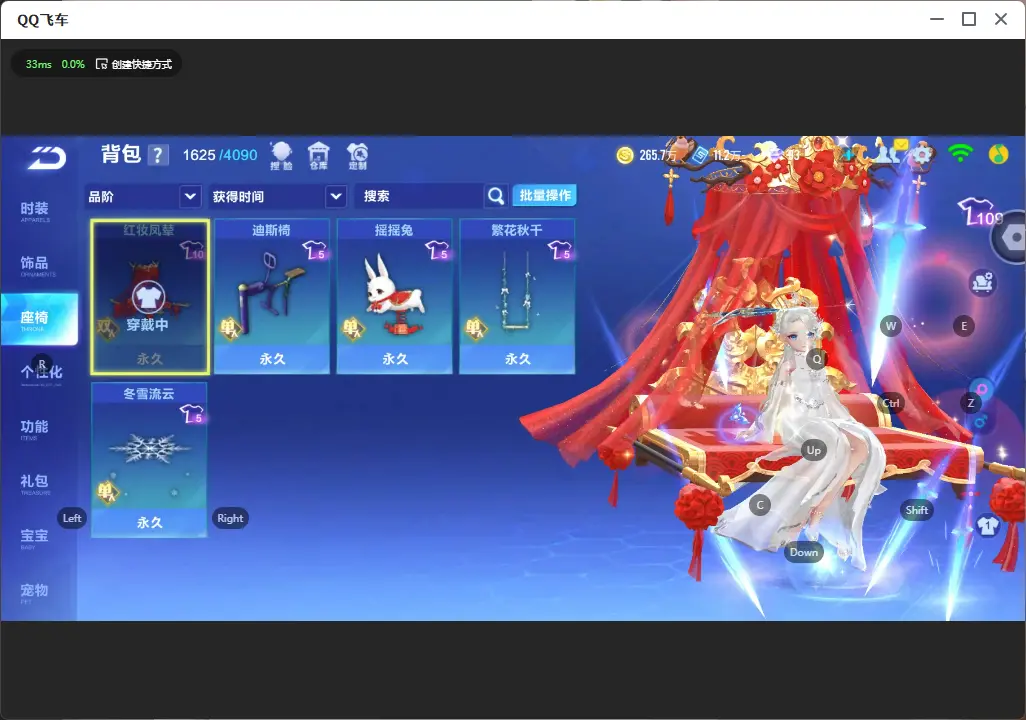Click the Right page key overlay
The image size is (1026, 720).
coord(230,518)
